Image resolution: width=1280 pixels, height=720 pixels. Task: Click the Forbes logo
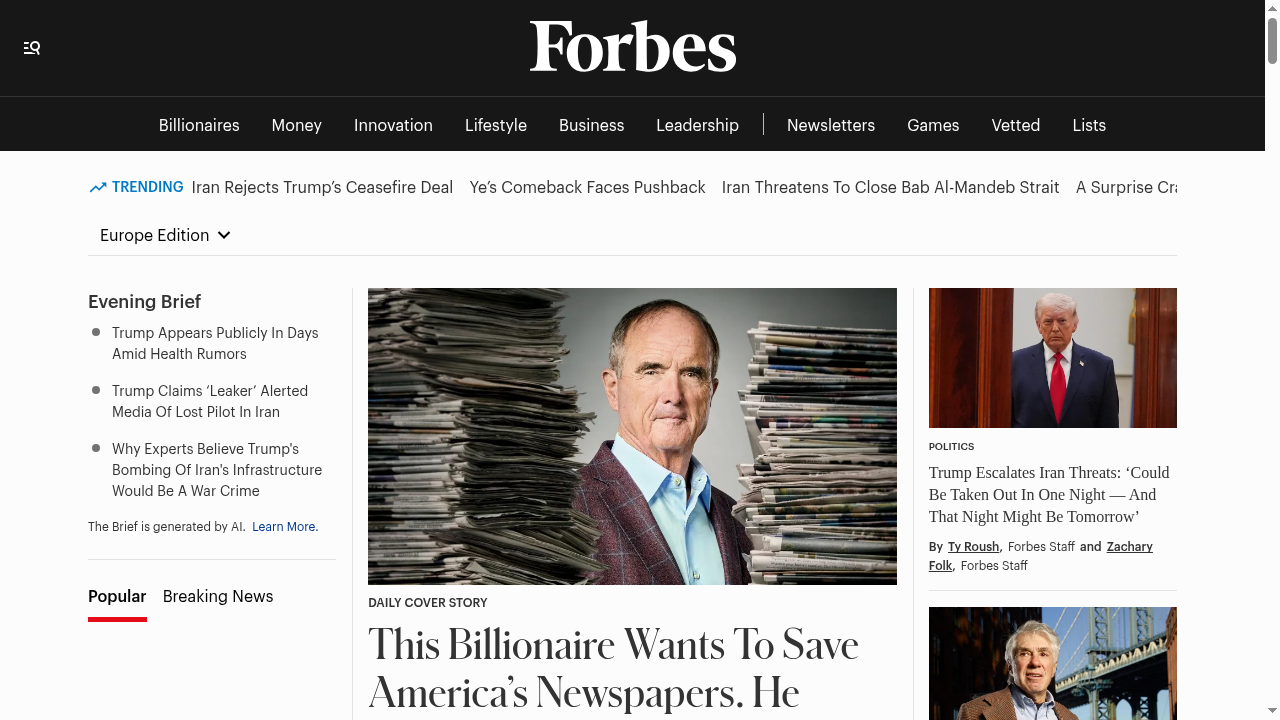632,46
